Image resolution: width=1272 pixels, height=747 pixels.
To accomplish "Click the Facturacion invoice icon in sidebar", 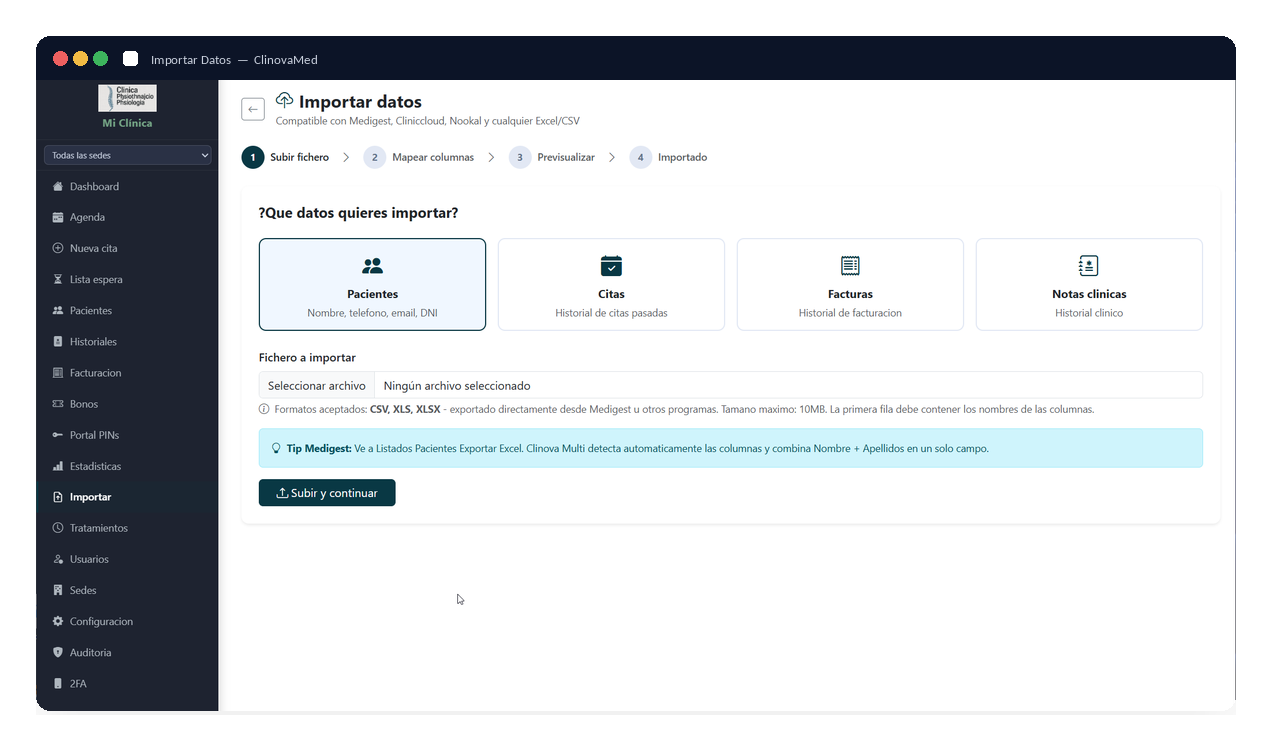I will [x=58, y=373].
